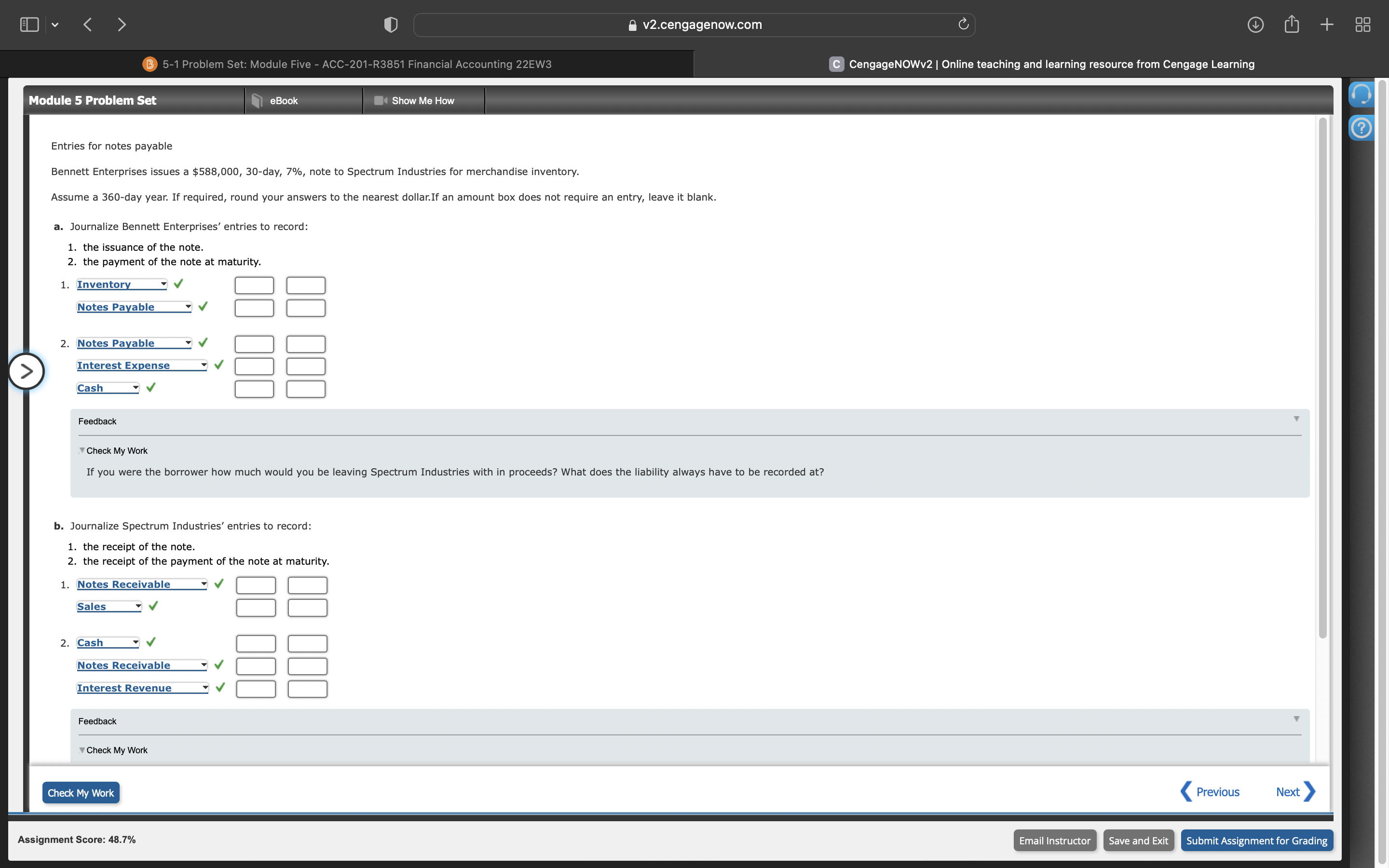Click the Safari reload page icon
Screen dimensions: 1389x868
(x=963, y=24)
